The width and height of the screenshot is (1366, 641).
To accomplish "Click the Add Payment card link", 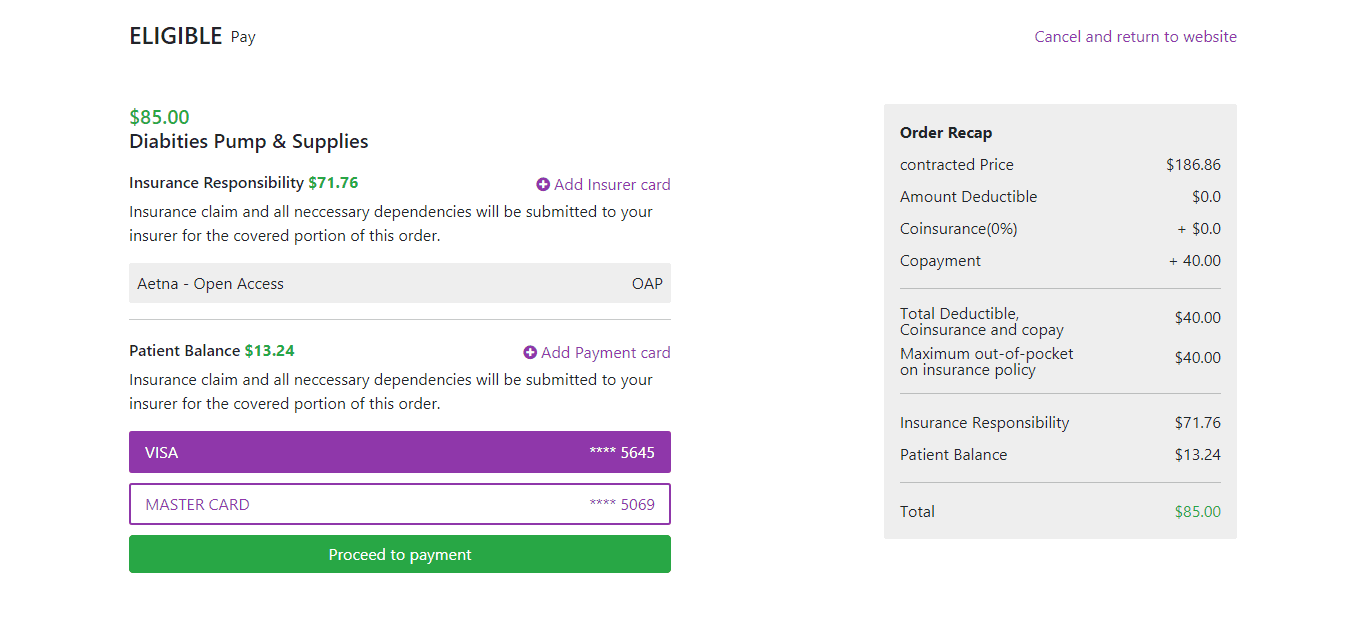I will (x=606, y=352).
